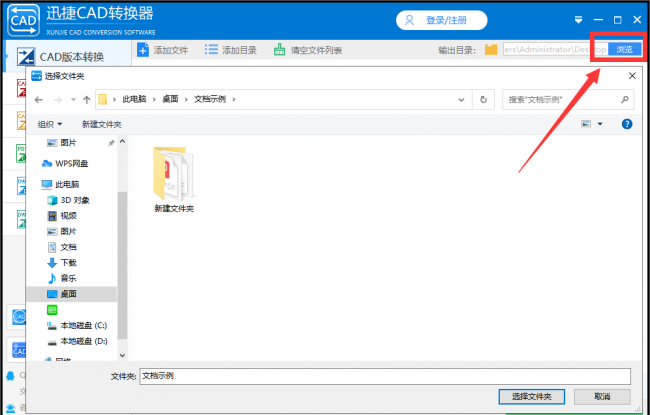This screenshot has height=415, width=650.
Task: Expand the address bar history dropdown
Action: (x=461, y=100)
